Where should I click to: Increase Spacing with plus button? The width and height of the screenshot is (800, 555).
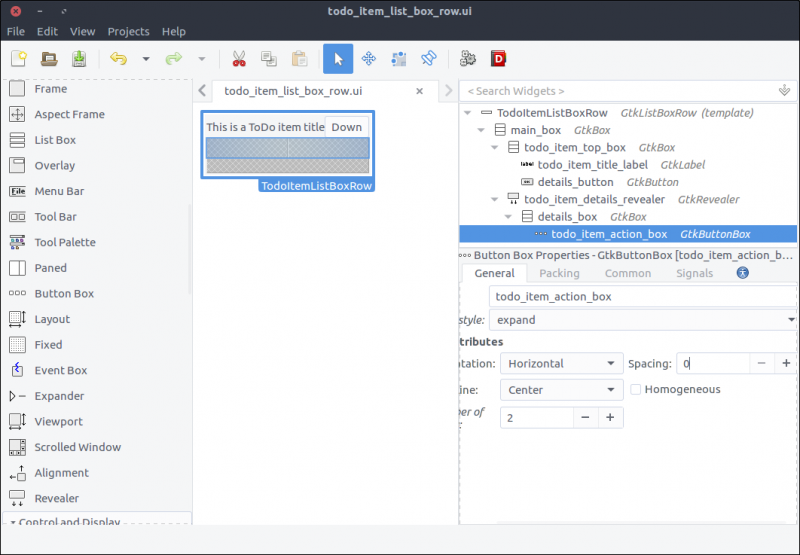(786, 364)
